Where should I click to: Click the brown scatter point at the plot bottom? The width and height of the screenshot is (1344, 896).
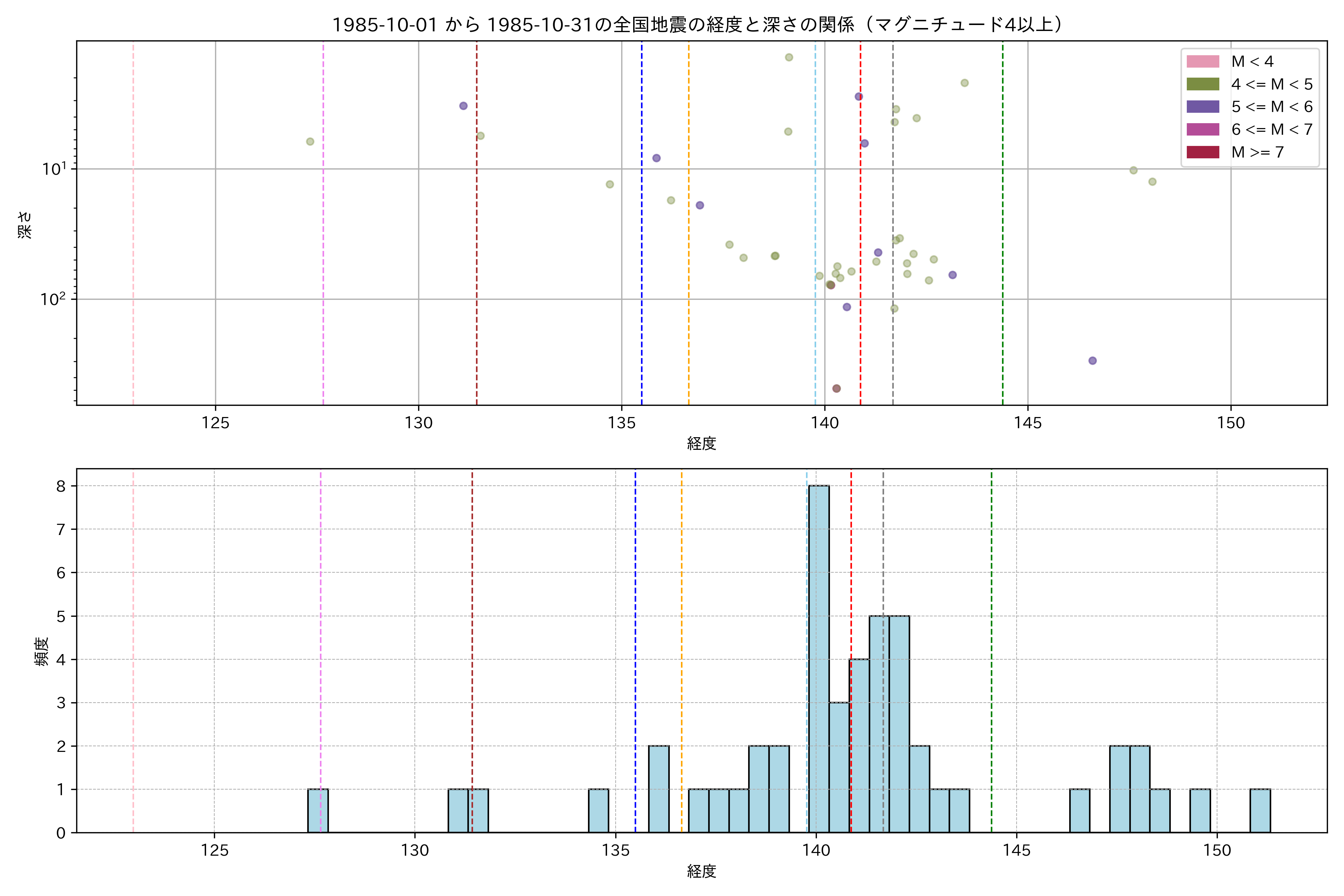(836, 389)
